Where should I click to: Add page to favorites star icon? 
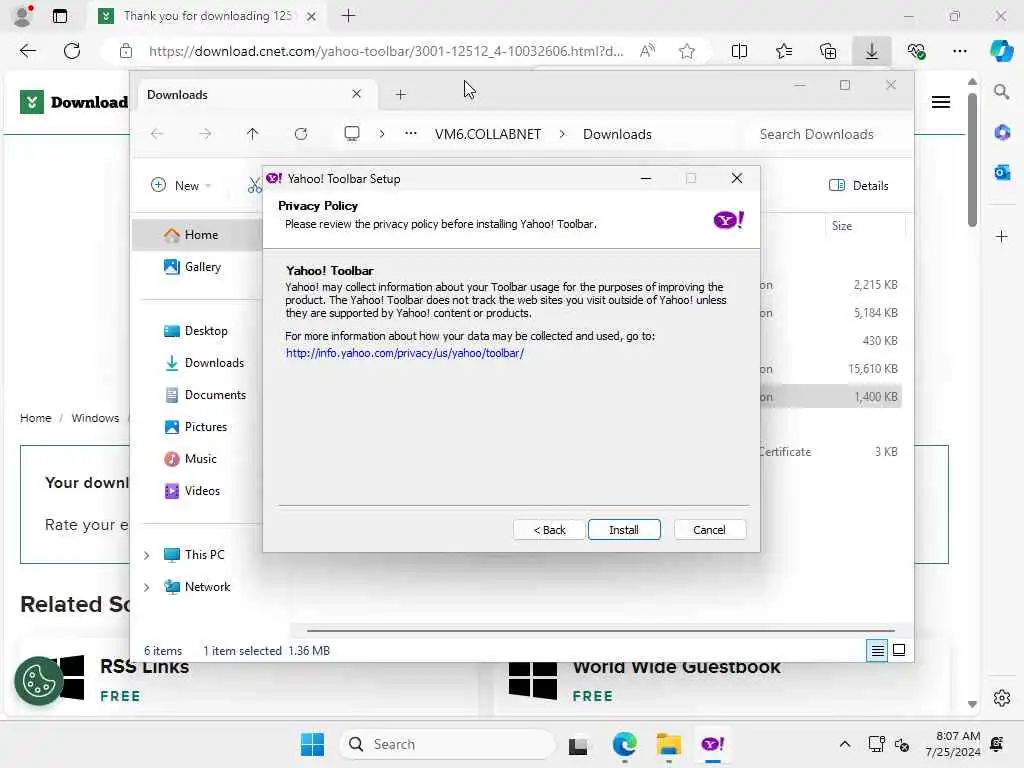tap(686, 51)
